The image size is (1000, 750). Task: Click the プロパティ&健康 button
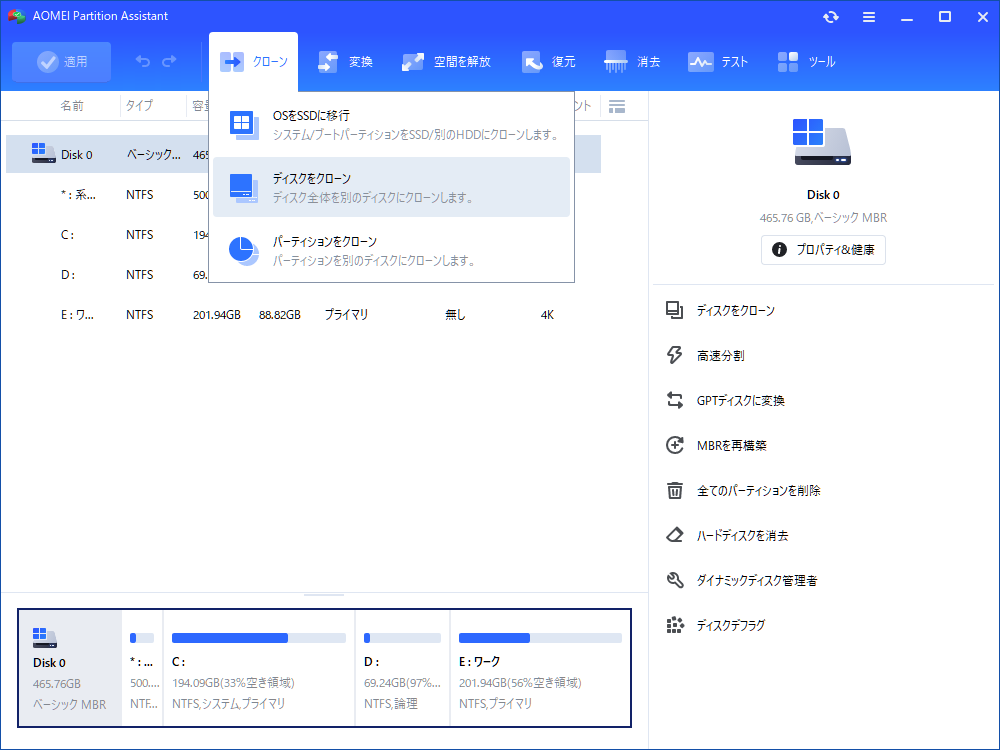point(823,250)
